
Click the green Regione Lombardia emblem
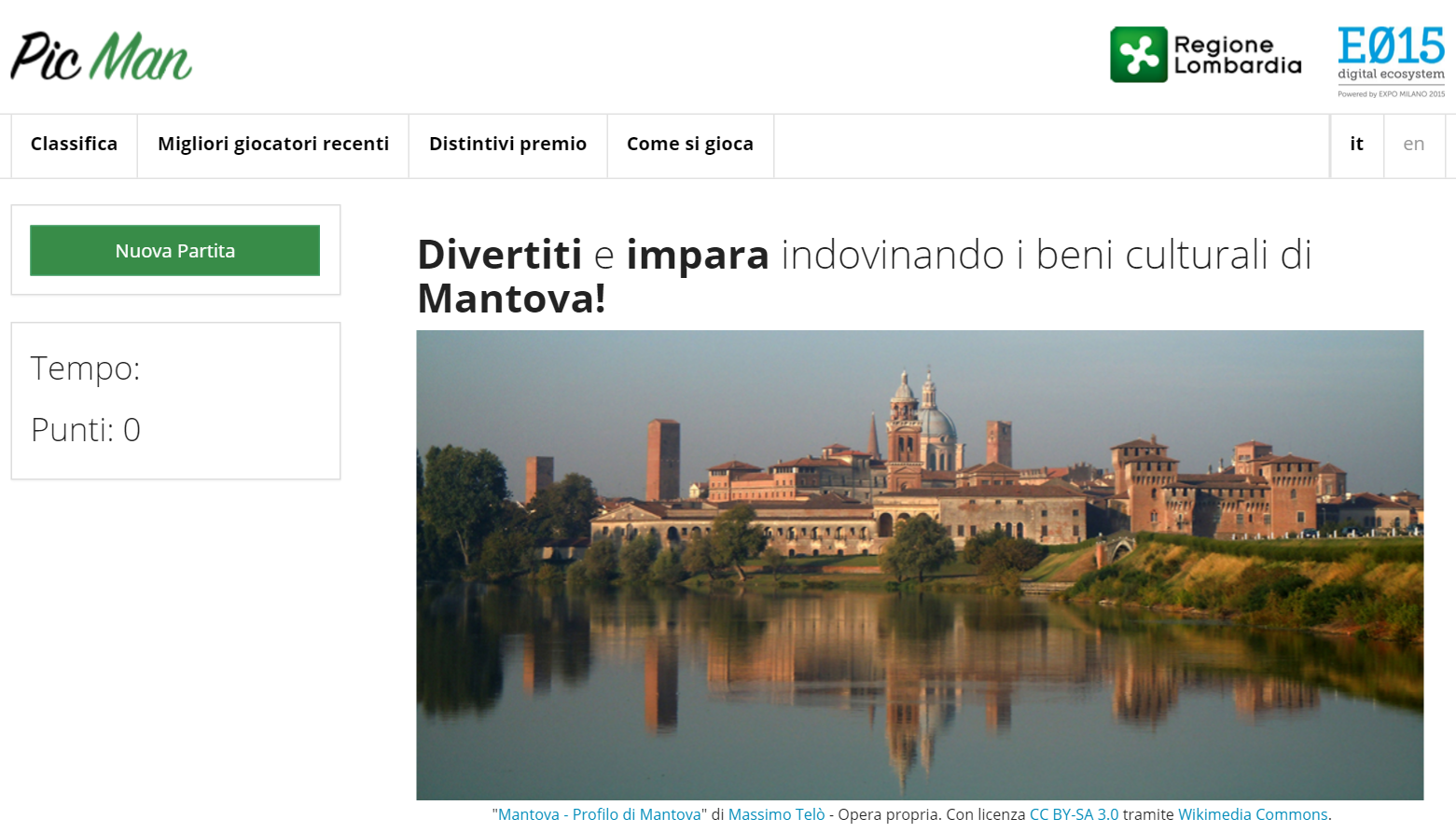click(1138, 55)
